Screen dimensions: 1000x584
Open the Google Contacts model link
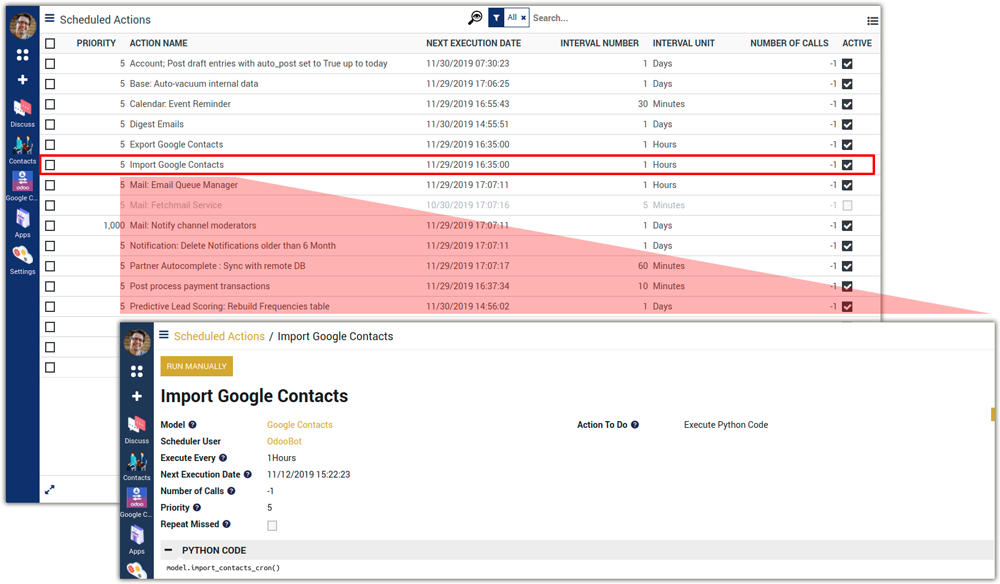(x=299, y=425)
